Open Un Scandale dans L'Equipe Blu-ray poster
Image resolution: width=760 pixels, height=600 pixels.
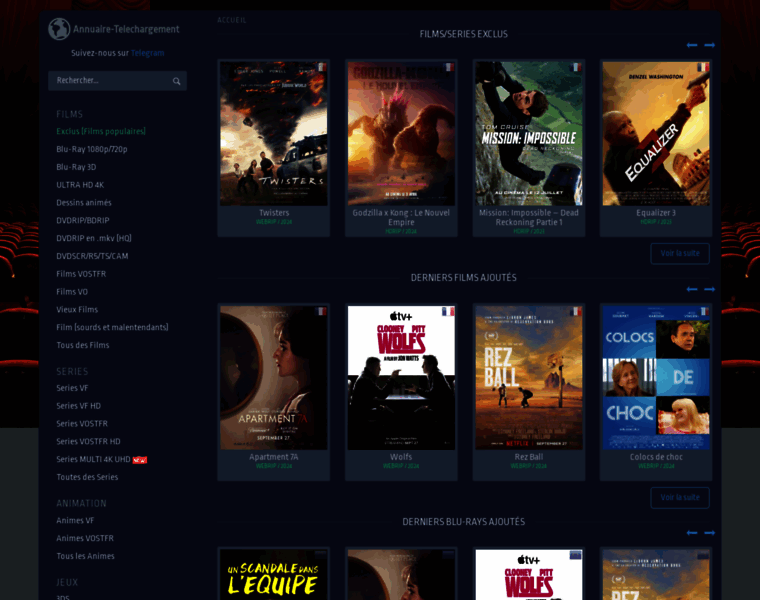pos(274,575)
